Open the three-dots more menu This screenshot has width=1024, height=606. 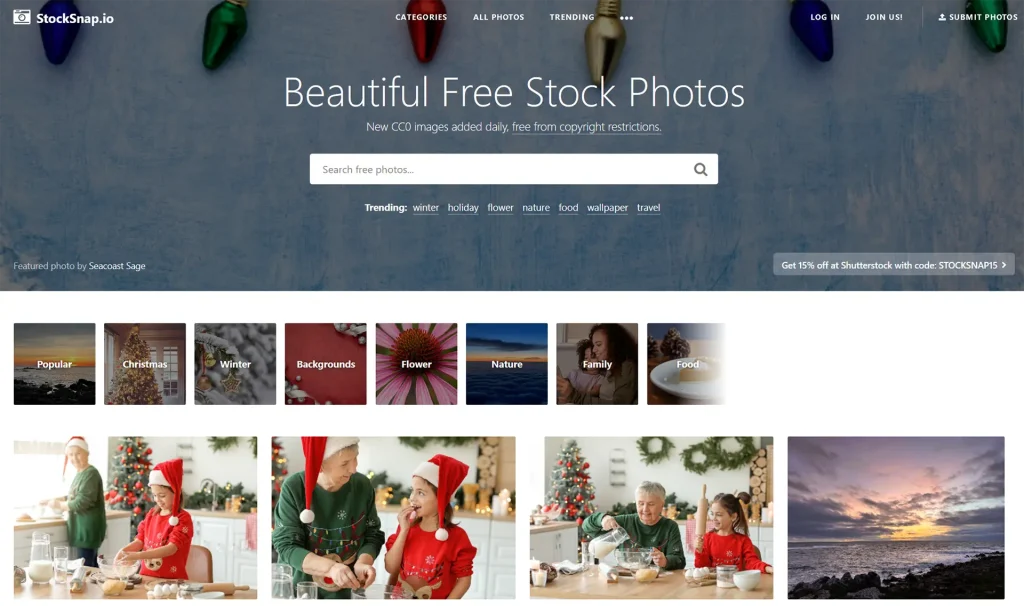click(x=626, y=18)
